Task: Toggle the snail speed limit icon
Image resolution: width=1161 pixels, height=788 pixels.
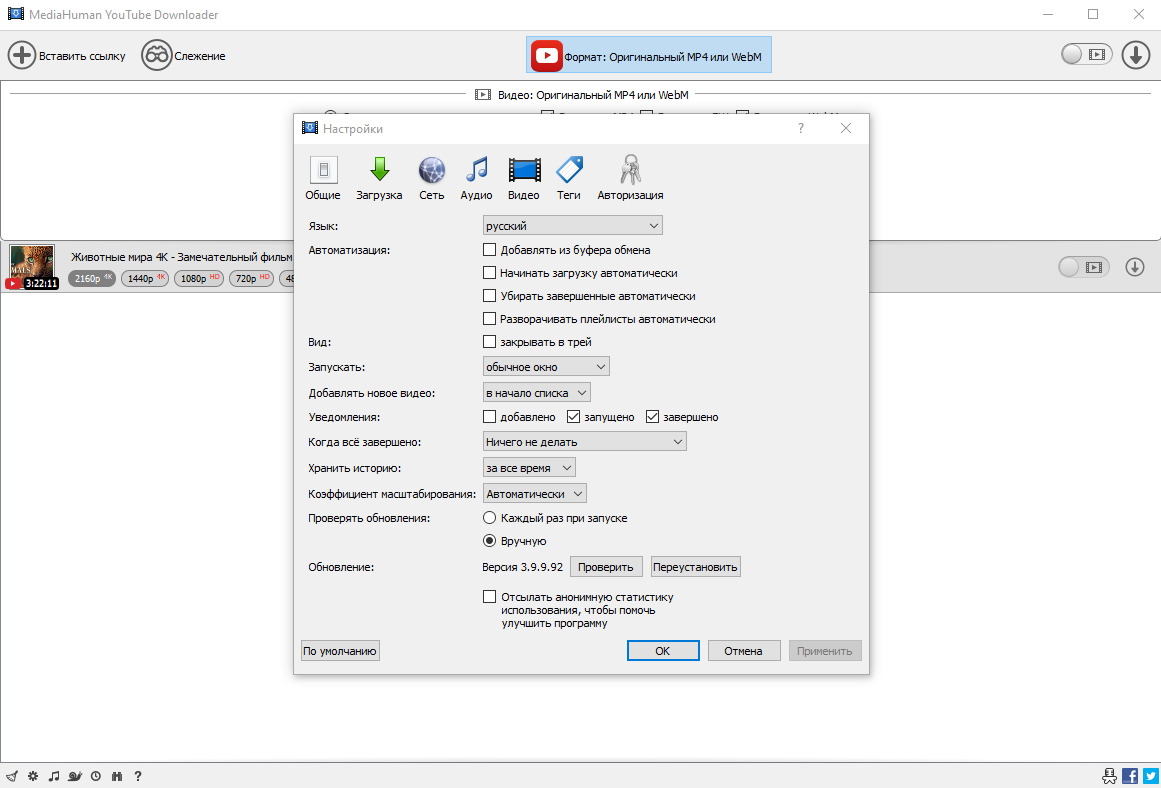Action: coord(75,776)
